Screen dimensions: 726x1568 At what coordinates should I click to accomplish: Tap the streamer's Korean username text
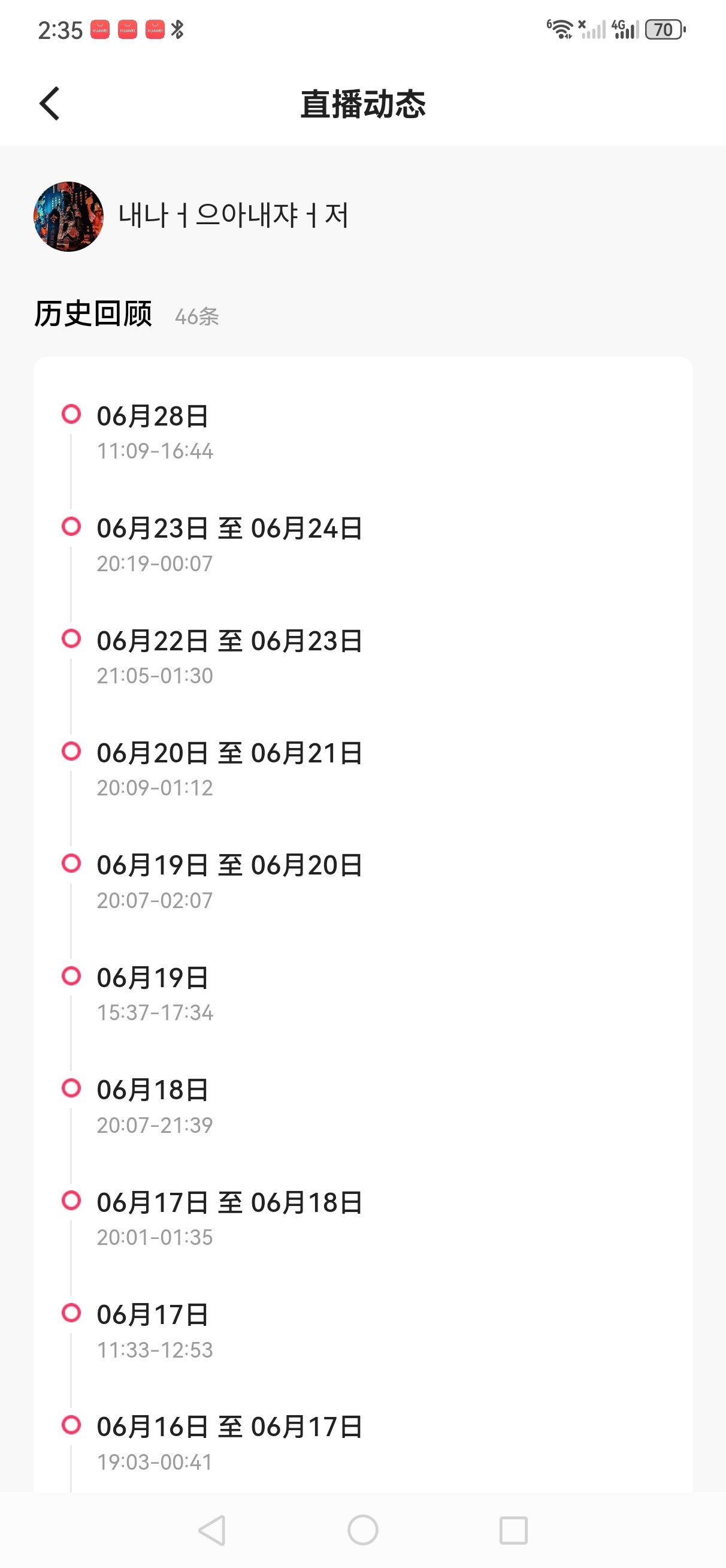pos(234,215)
